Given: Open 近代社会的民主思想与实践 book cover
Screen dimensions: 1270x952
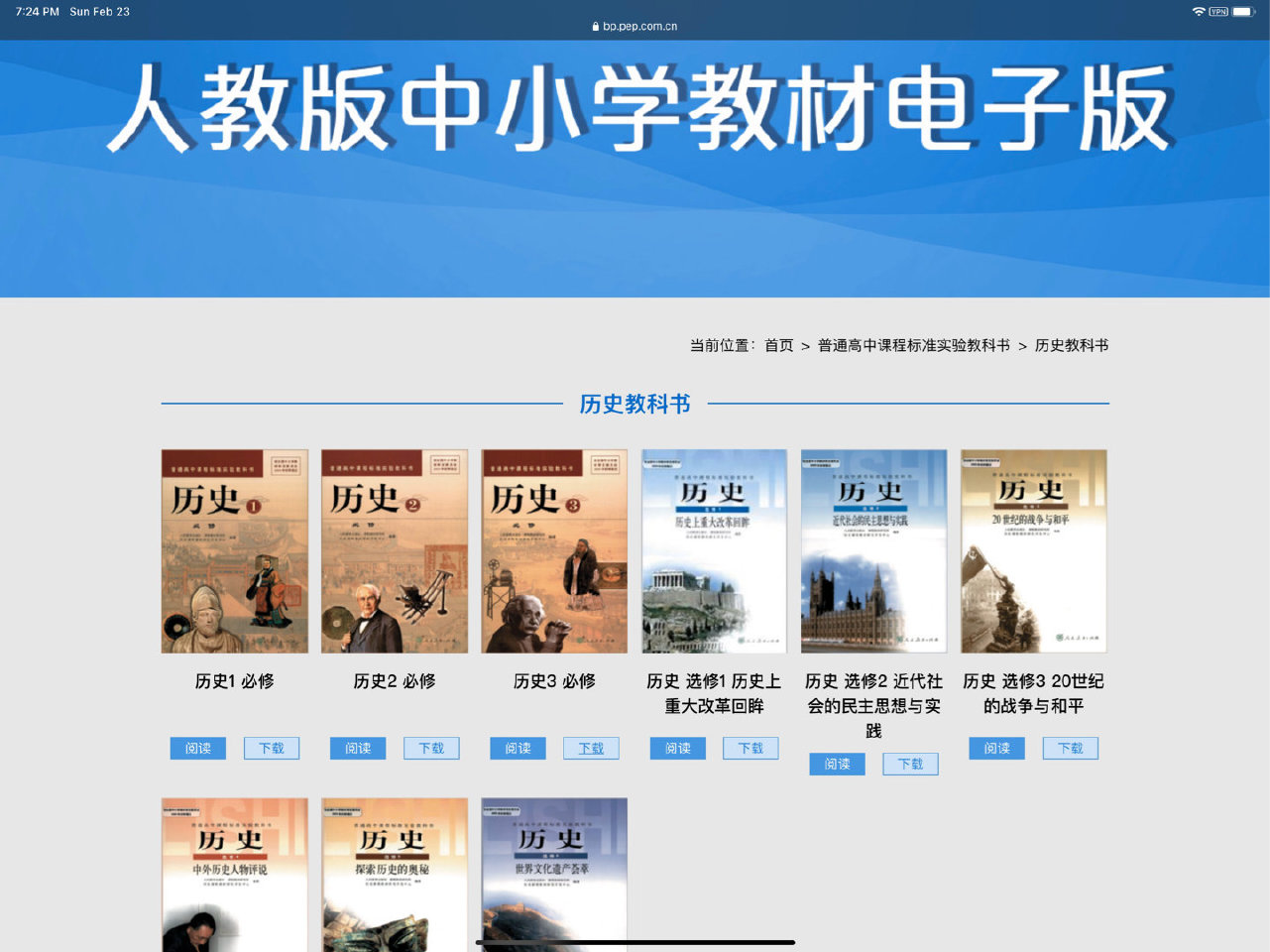Looking at the screenshot, I should [873, 551].
